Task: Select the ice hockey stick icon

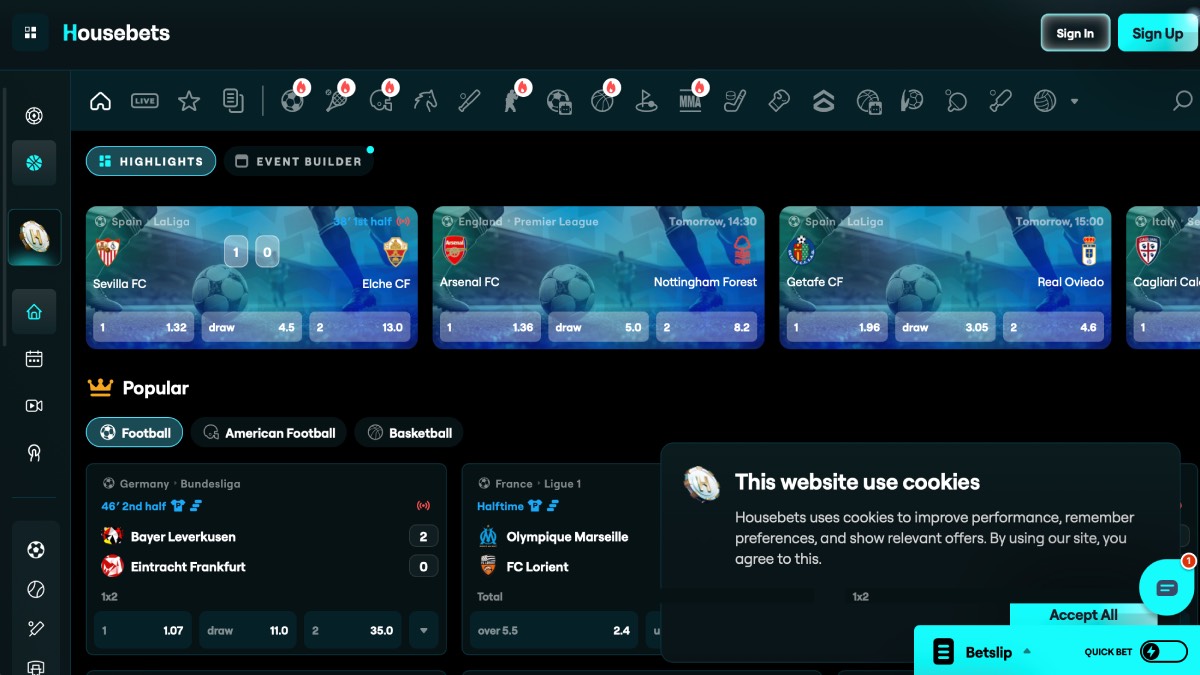Action: pyautogui.click(x=735, y=101)
